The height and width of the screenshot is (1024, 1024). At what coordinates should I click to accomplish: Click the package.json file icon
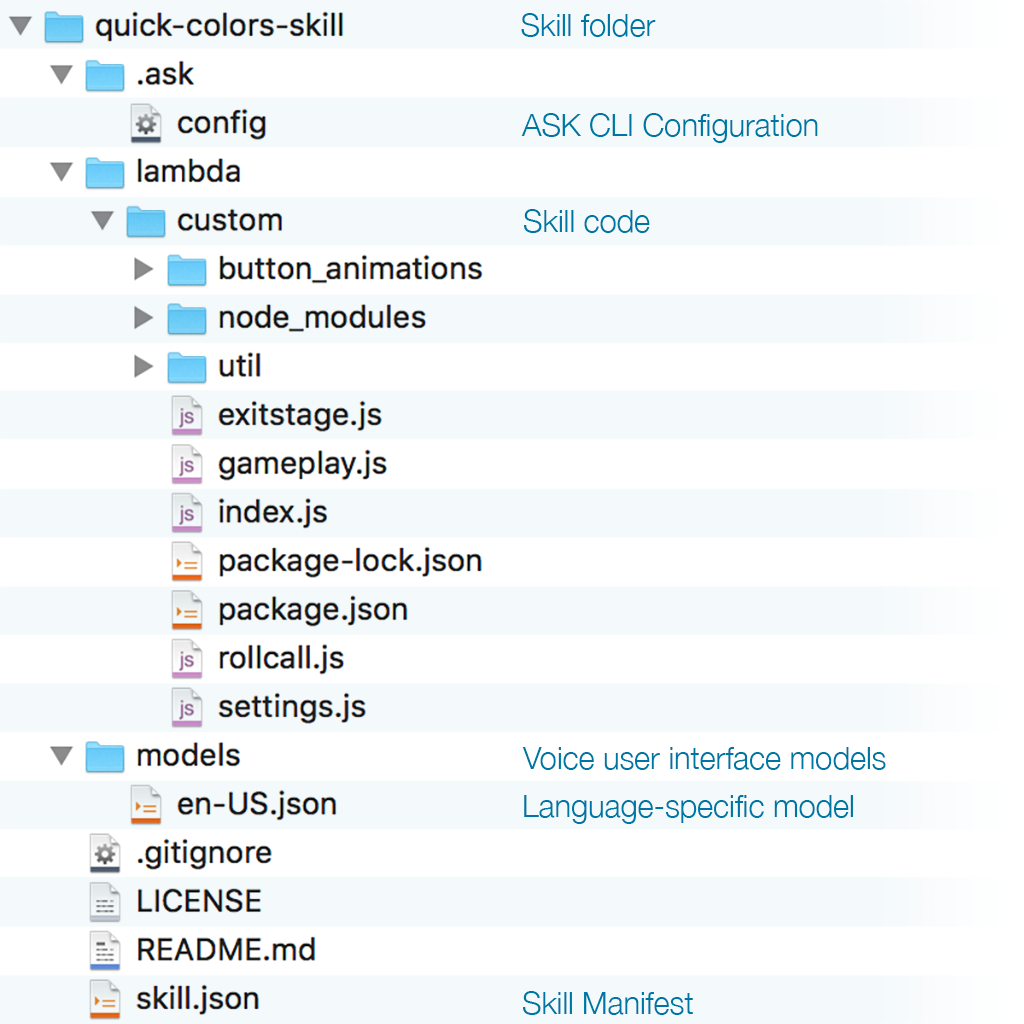tap(187, 610)
